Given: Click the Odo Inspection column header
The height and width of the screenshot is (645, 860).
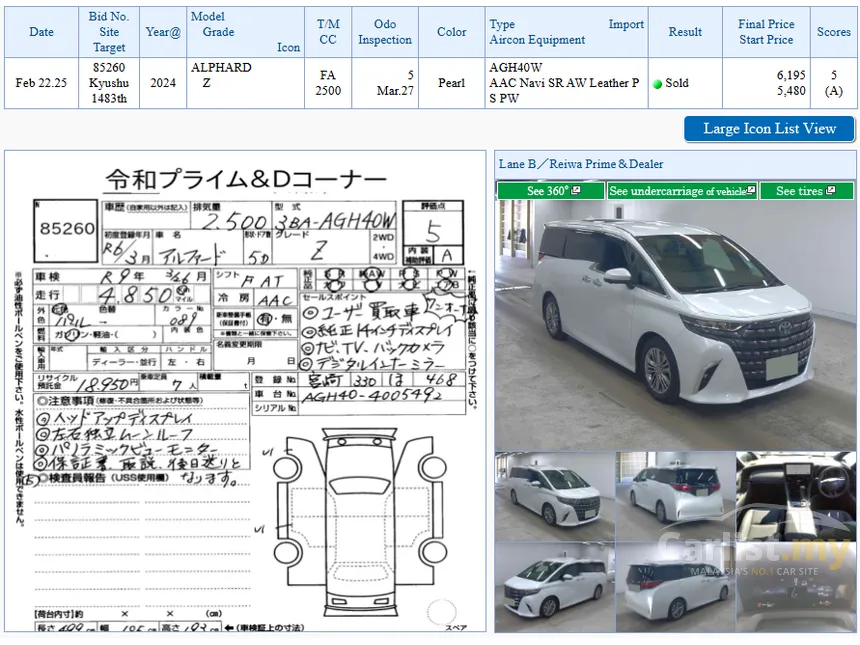Looking at the screenshot, I should (x=384, y=32).
